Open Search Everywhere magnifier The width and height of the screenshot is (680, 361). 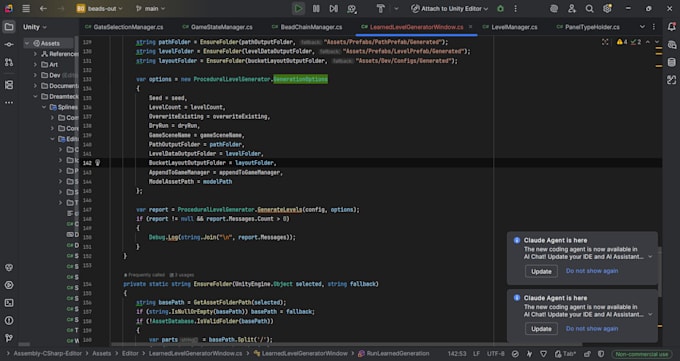click(589, 8)
